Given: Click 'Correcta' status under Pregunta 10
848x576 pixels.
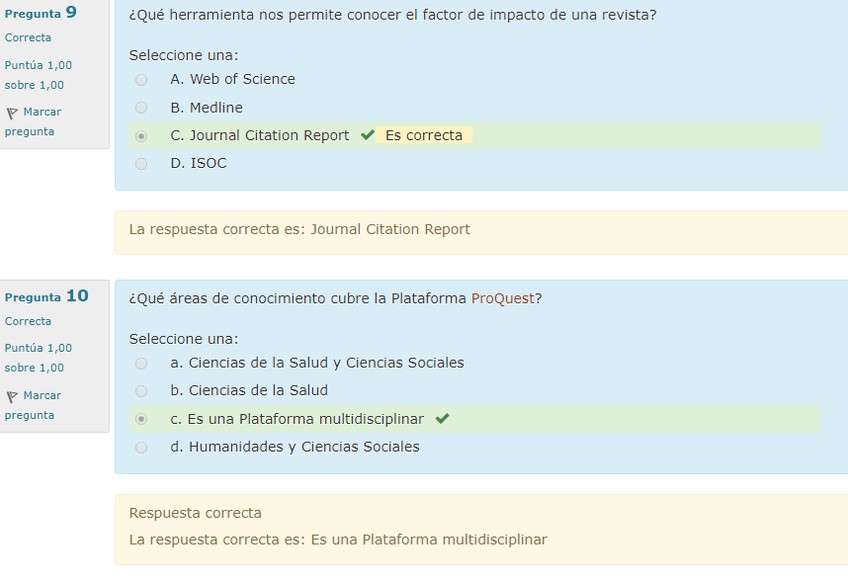Looking at the screenshot, I should click(x=28, y=321).
